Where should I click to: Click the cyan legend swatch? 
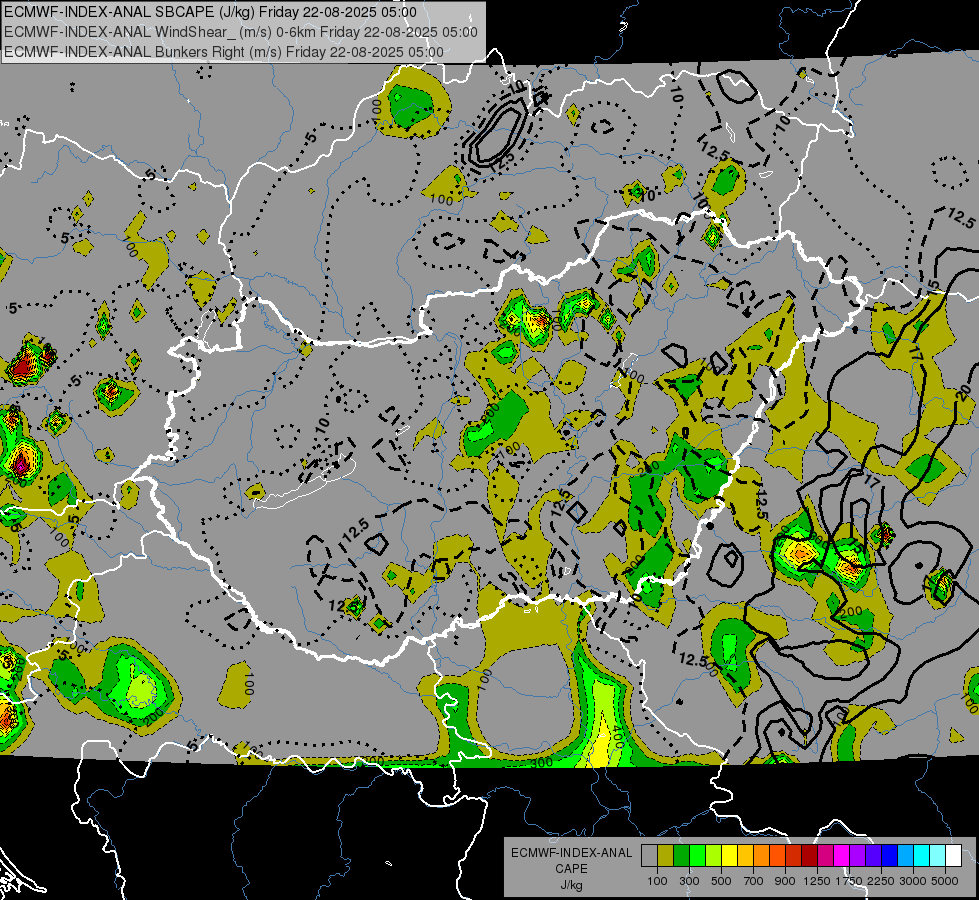point(921,856)
